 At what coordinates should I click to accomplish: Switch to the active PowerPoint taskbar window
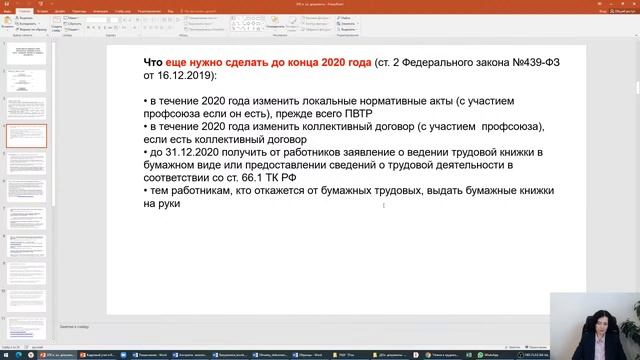[x=57, y=355]
